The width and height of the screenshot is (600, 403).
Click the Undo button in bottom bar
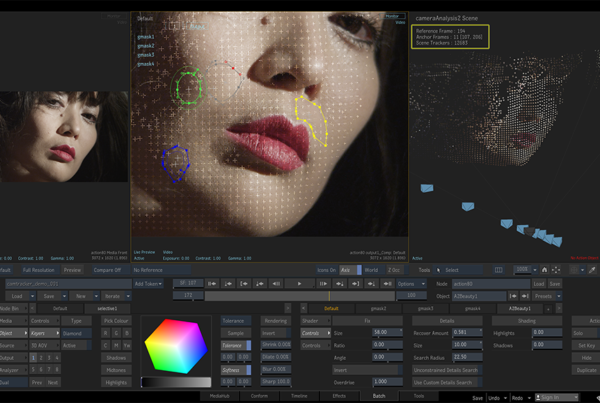tap(493, 397)
